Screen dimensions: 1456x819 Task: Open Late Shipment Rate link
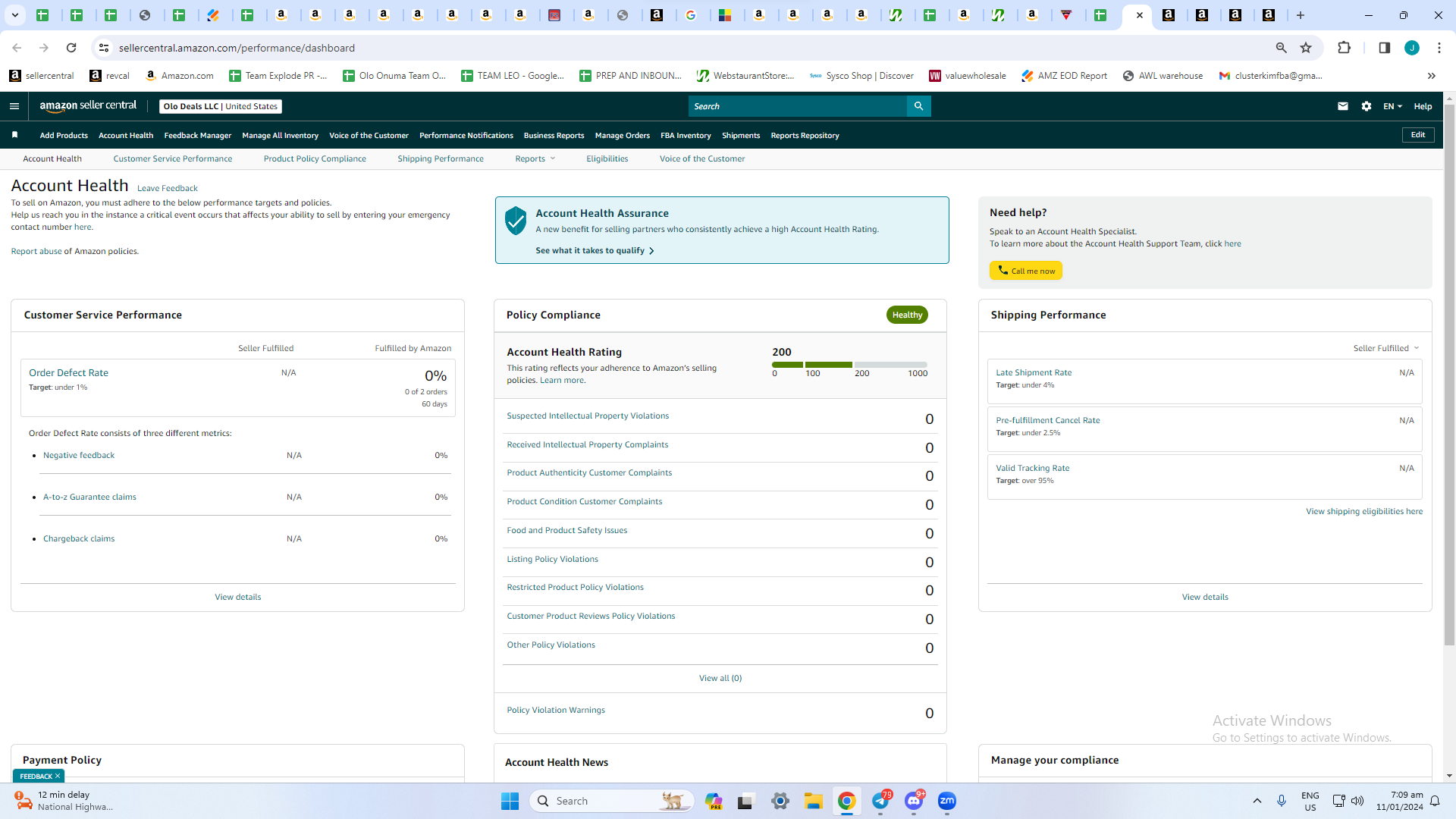click(x=1034, y=372)
